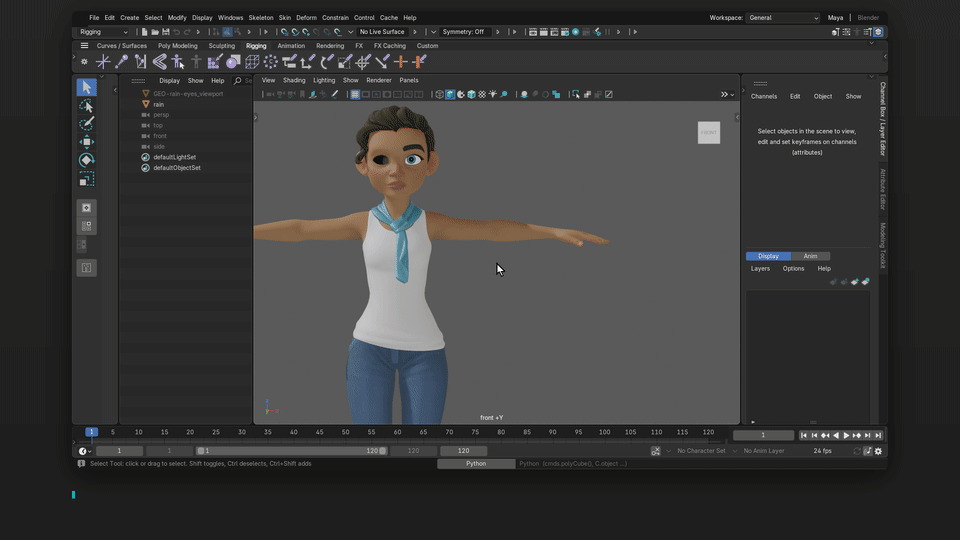Click the save scene disk icon

click(165, 32)
